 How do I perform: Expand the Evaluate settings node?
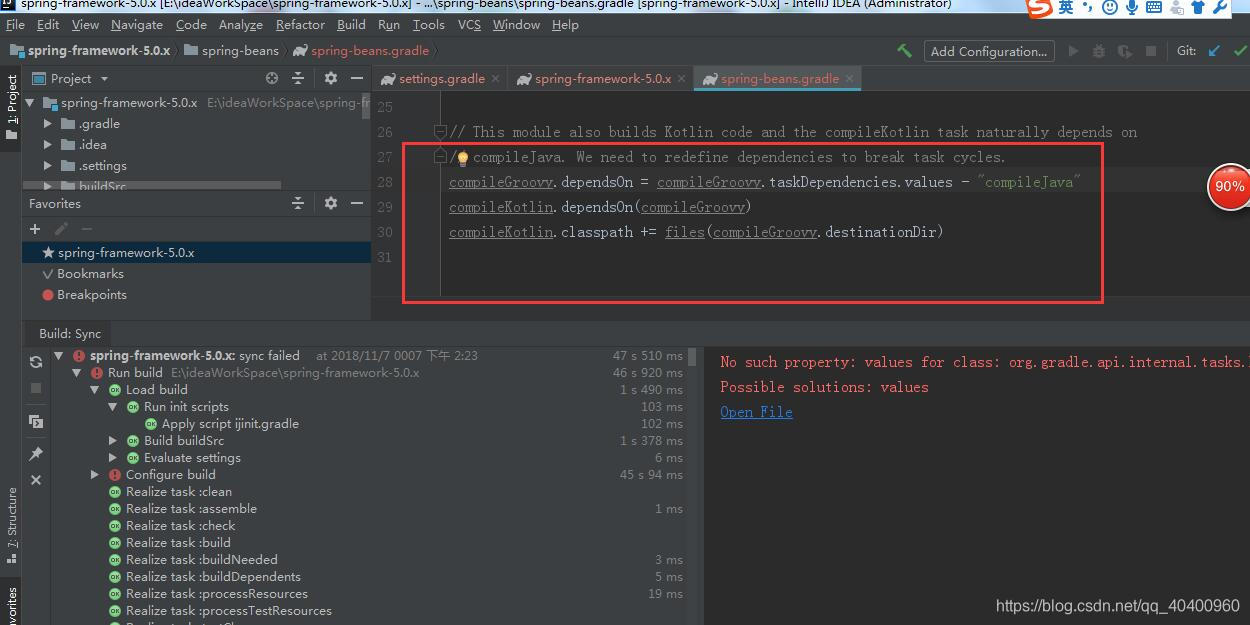(113, 458)
